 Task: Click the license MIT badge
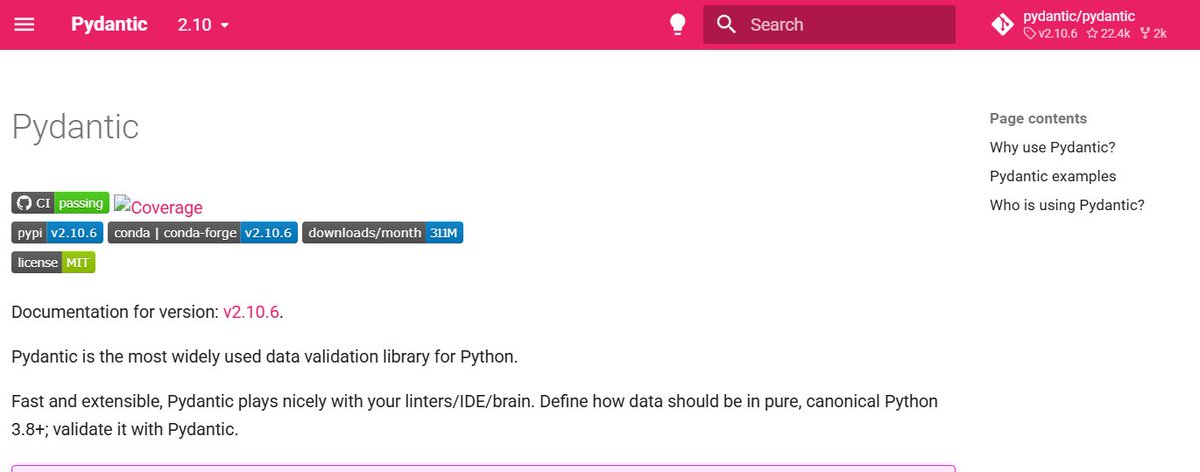53,263
